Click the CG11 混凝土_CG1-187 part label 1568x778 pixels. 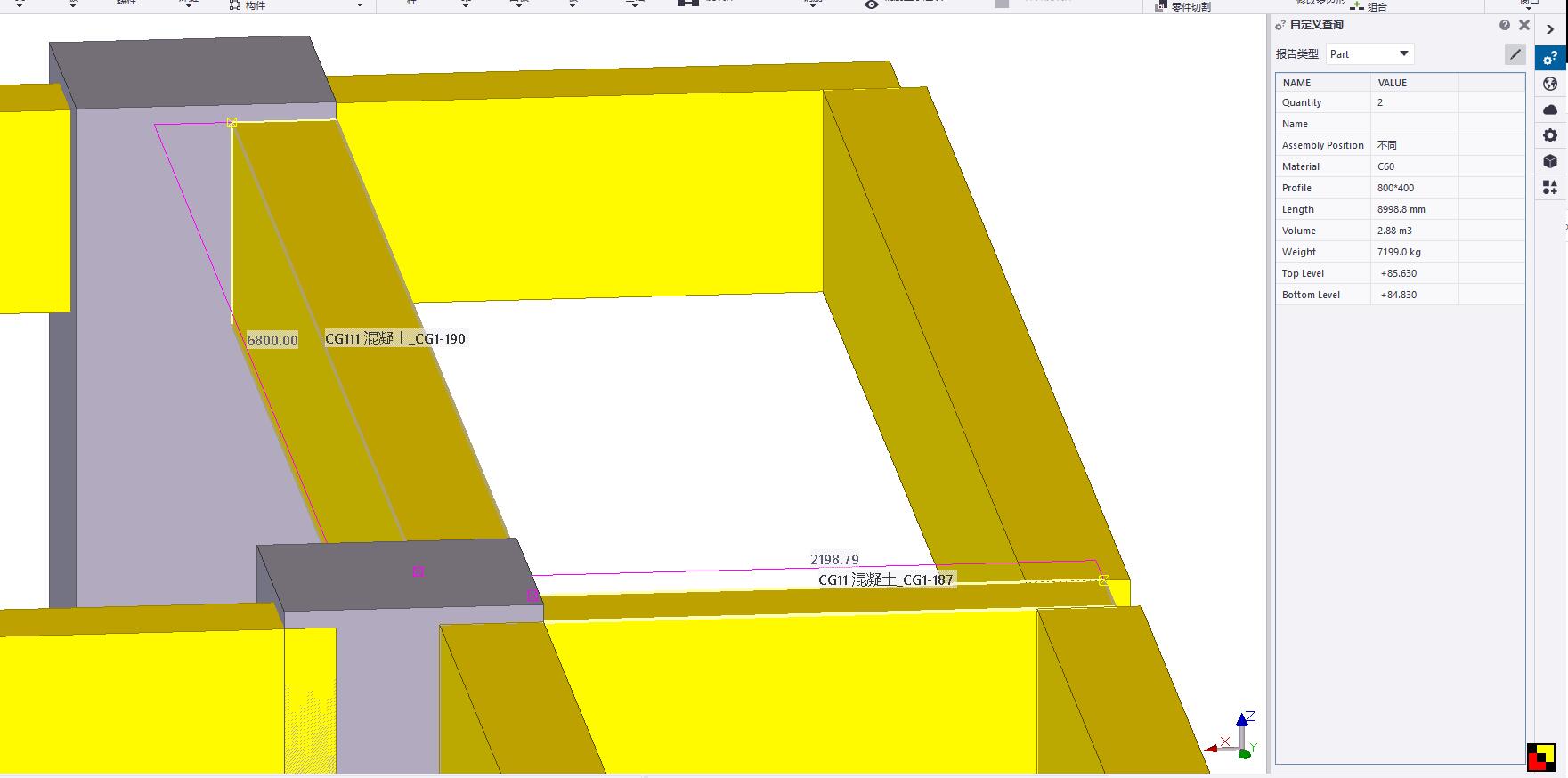(x=886, y=579)
